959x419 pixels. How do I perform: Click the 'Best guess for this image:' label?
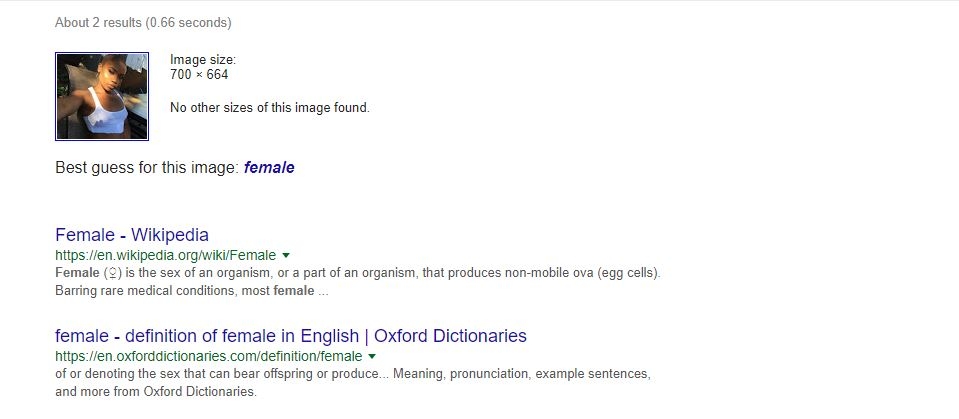click(147, 168)
